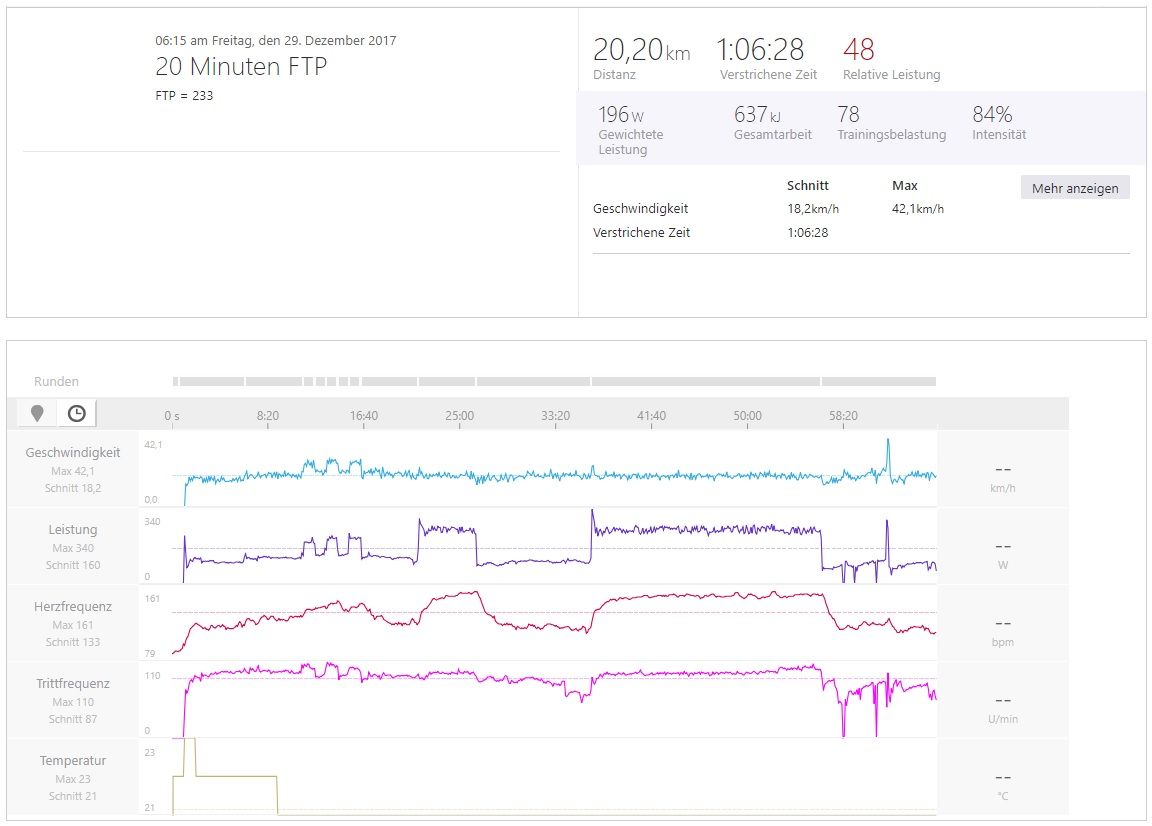The height and width of the screenshot is (826, 1152).
Task: Click the Geschwindigkeit chart label
Action: pos(73,452)
